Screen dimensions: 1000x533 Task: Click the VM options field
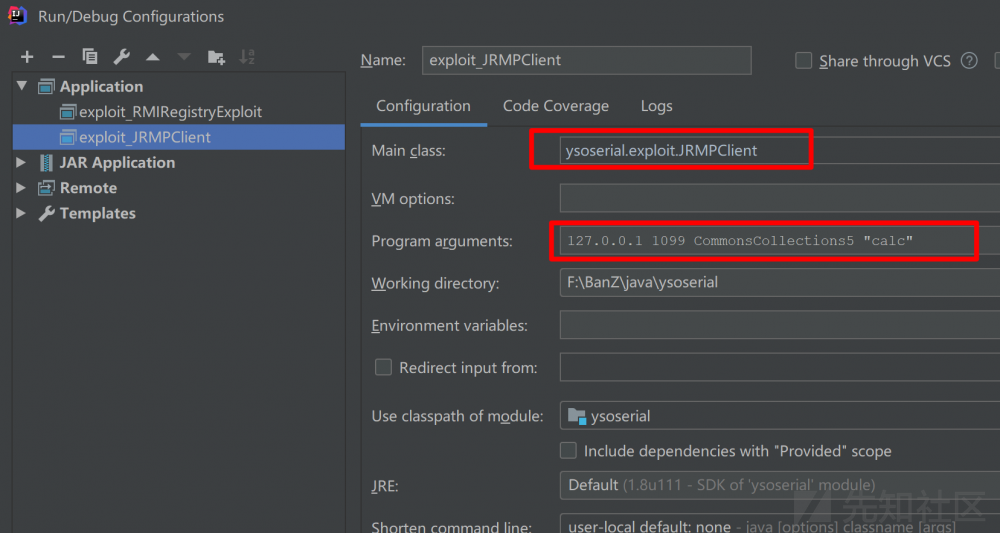click(x=779, y=198)
